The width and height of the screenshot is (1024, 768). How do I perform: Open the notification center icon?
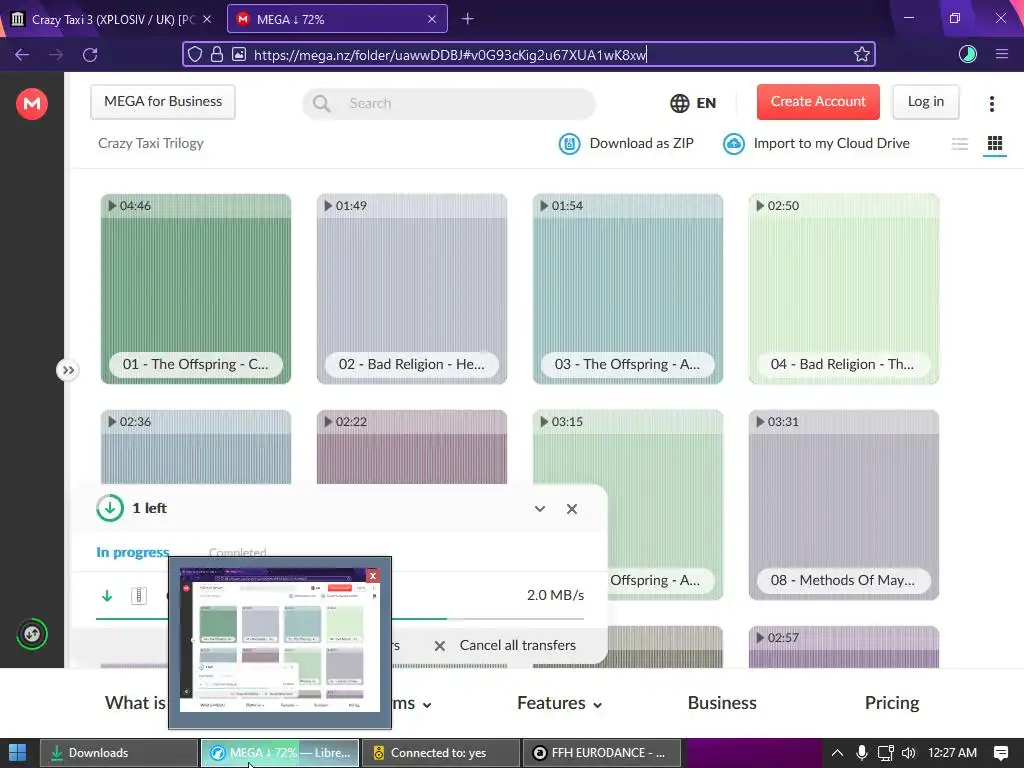(x=1000, y=753)
